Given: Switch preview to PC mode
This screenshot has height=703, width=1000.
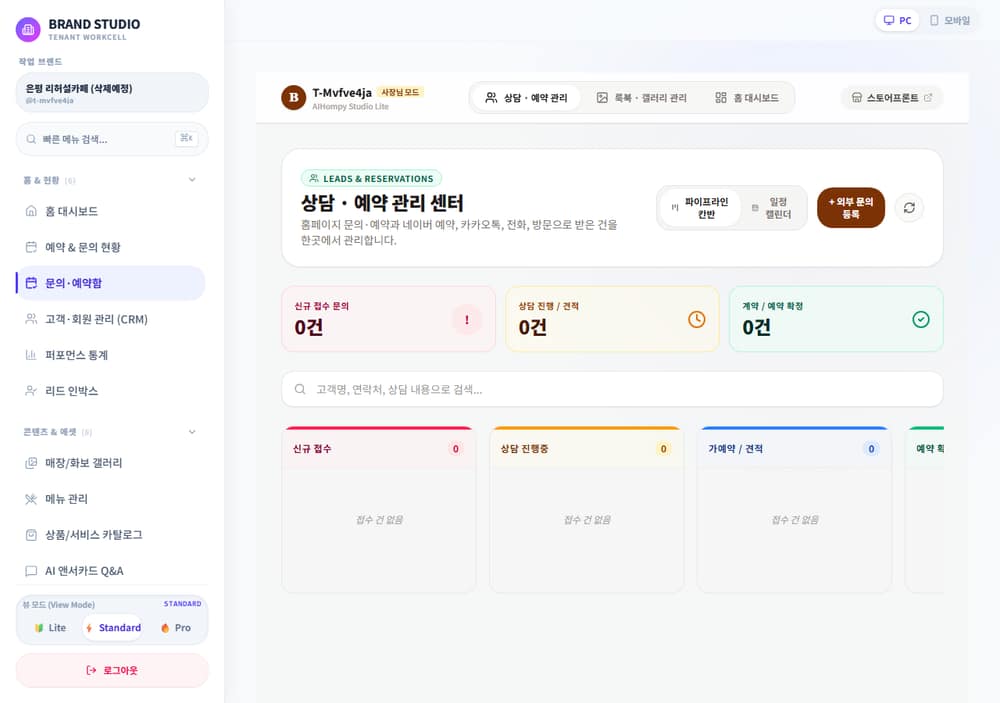Looking at the screenshot, I should pos(897,20).
